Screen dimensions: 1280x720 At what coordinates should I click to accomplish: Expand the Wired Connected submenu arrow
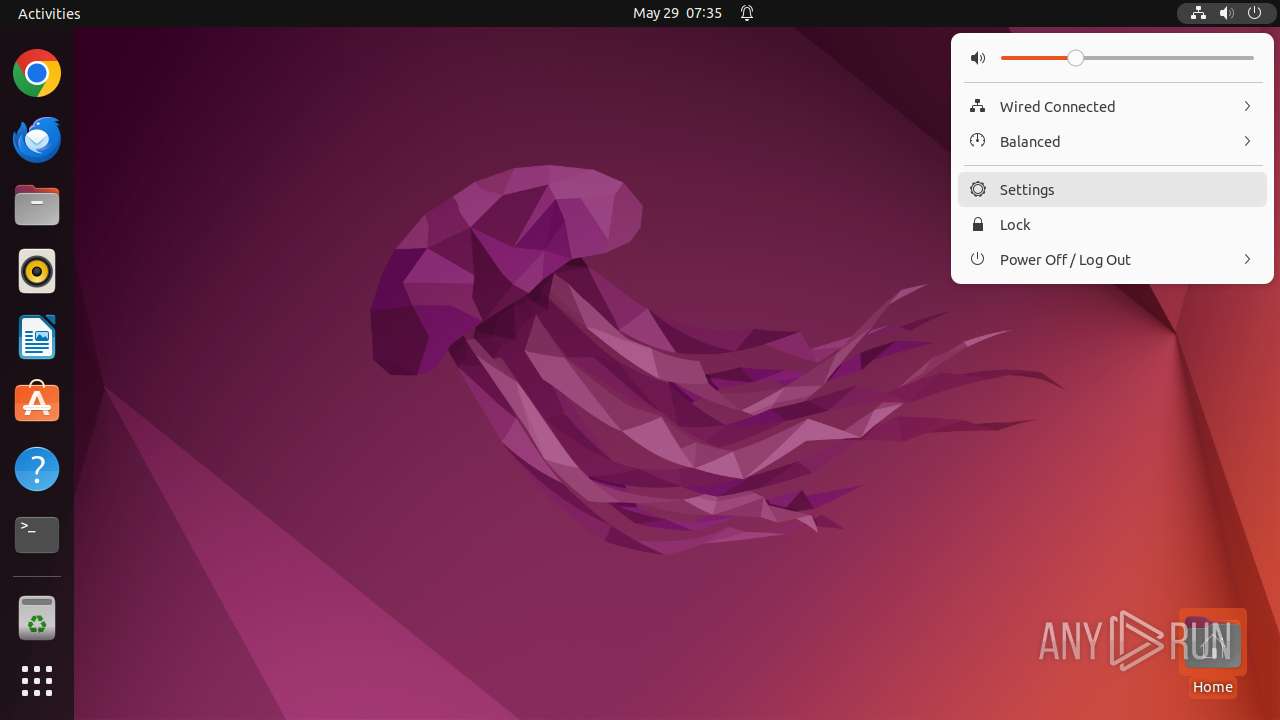click(1247, 106)
